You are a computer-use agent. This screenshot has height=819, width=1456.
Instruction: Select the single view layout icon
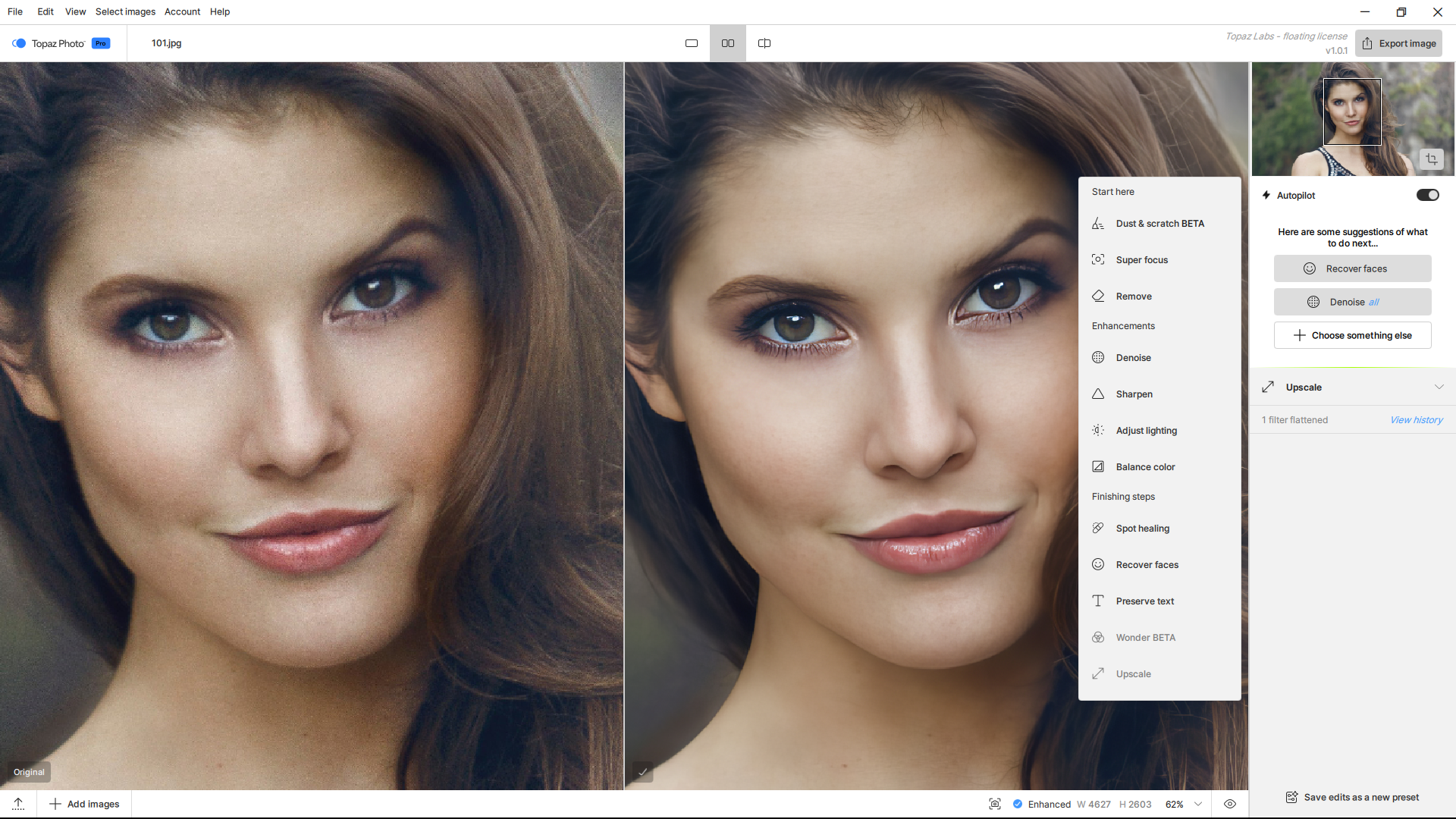tap(691, 43)
